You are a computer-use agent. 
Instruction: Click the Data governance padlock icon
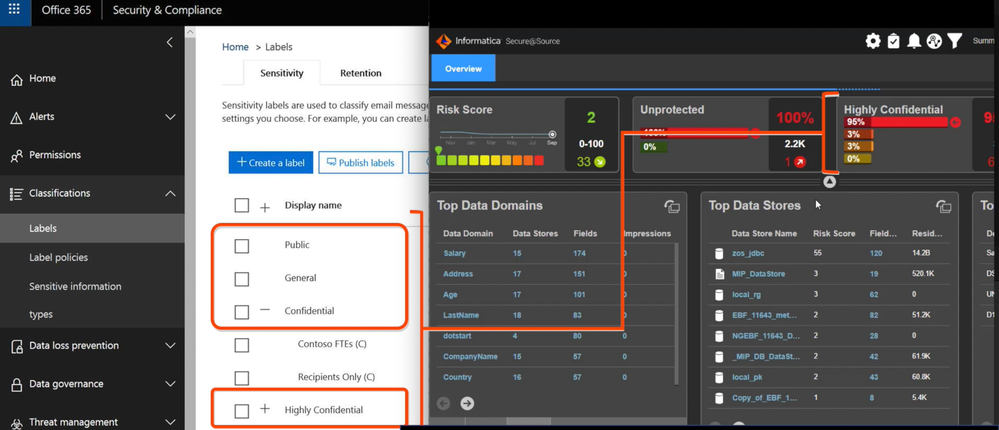(17, 384)
